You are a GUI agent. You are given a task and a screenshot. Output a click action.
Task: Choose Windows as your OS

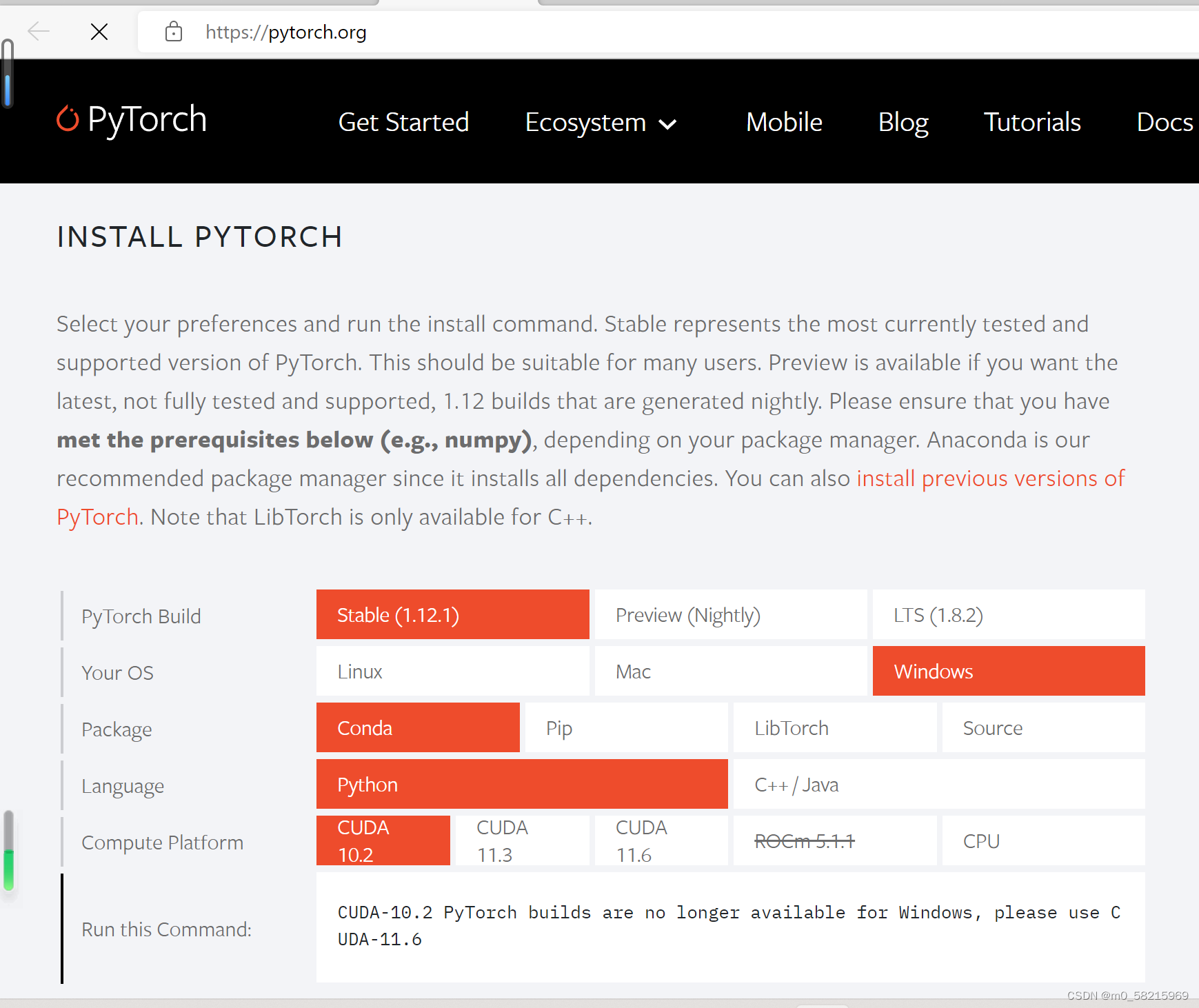point(1009,671)
